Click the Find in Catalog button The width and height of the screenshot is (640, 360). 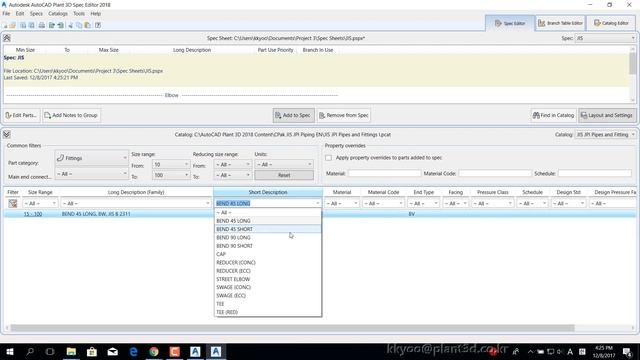[x=553, y=116]
